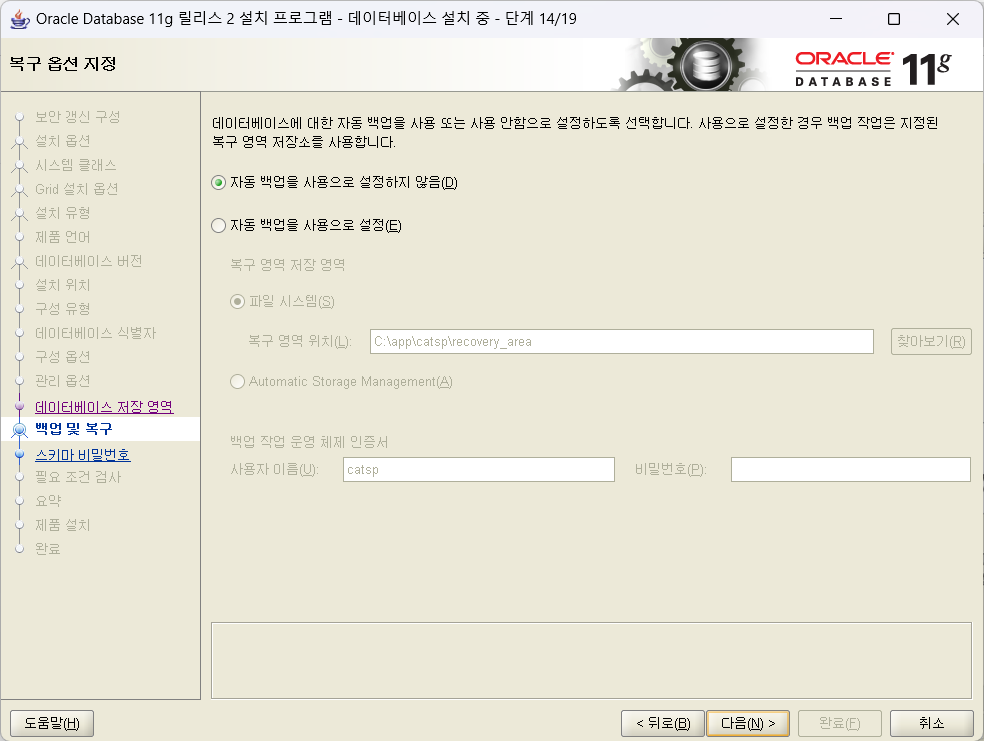This screenshot has width=984, height=741.
Task: Click the '설치 유형' step in sidebar
Action: coord(63,213)
